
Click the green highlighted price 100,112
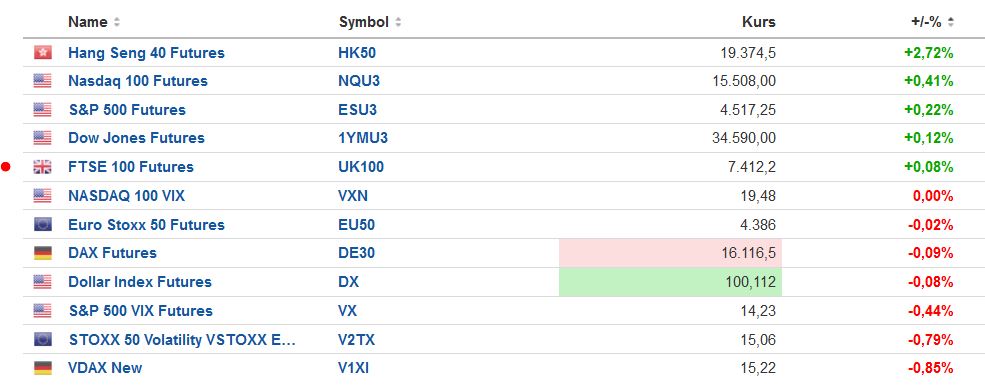pyautogui.click(x=670, y=282)
